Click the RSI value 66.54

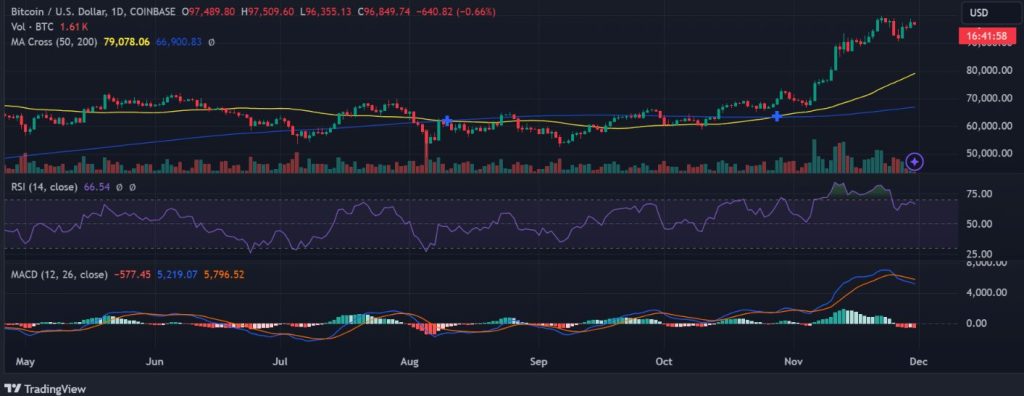pos(96,188)
